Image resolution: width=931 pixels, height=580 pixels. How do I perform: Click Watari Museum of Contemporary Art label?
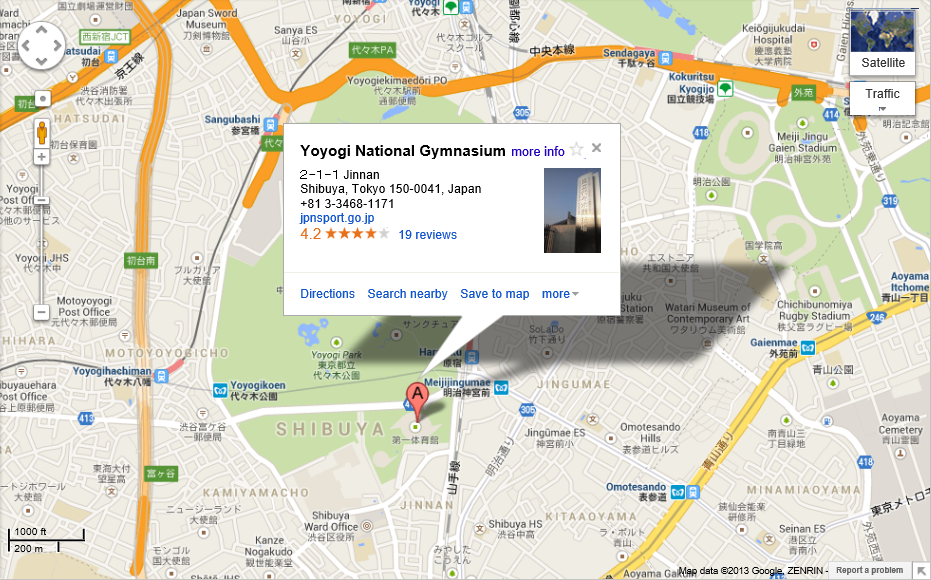708,318
